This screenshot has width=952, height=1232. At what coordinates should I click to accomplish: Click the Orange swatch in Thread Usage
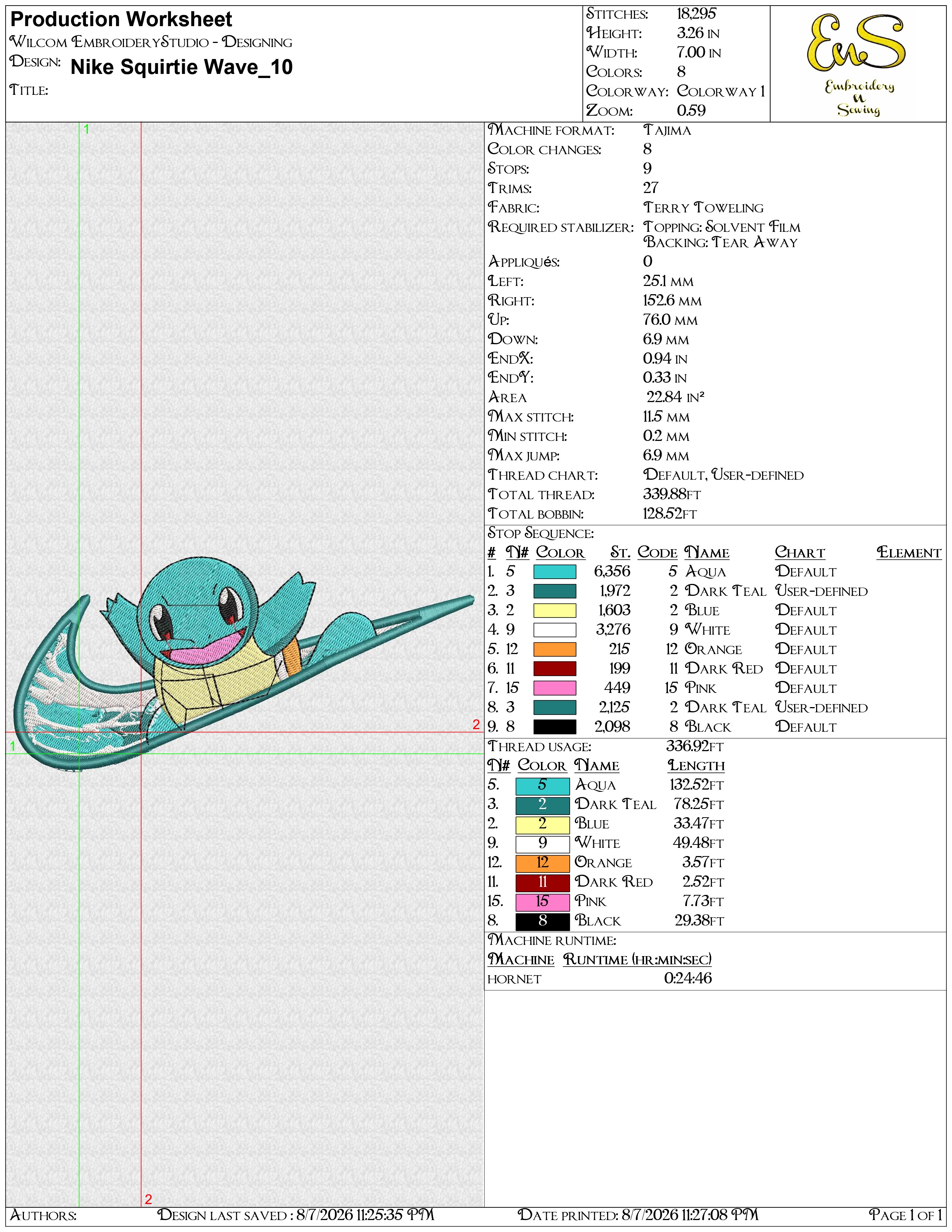pyautogui.click(x=542, y=863)
